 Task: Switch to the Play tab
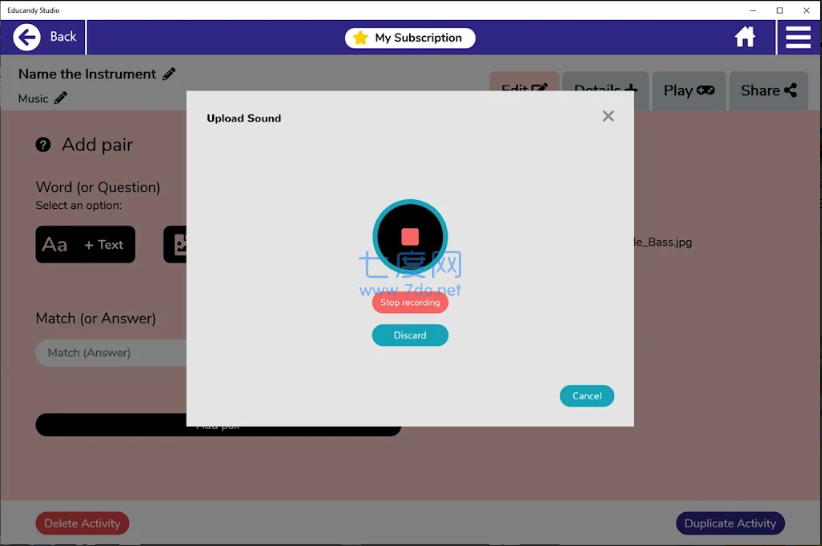point(689,91)
